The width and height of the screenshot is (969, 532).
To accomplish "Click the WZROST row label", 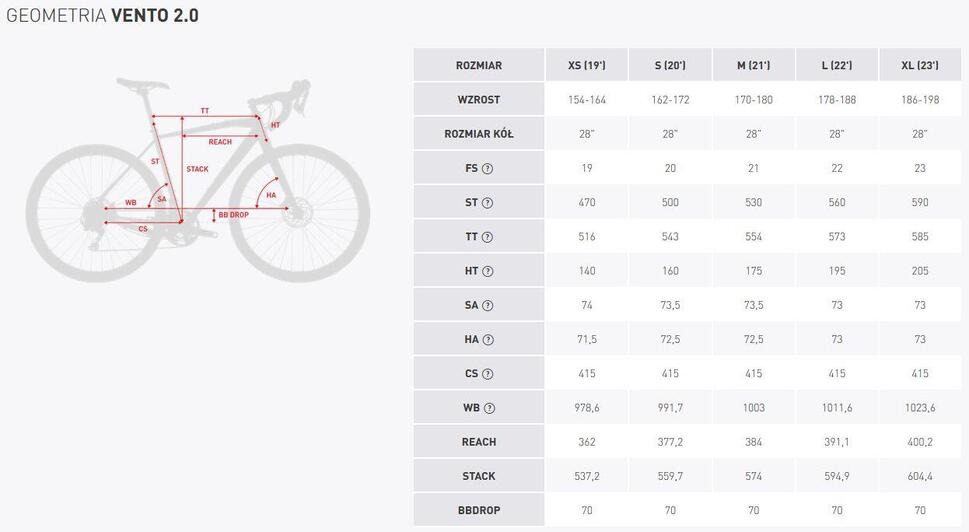I will pyautogui.click(x=479, y=99).
